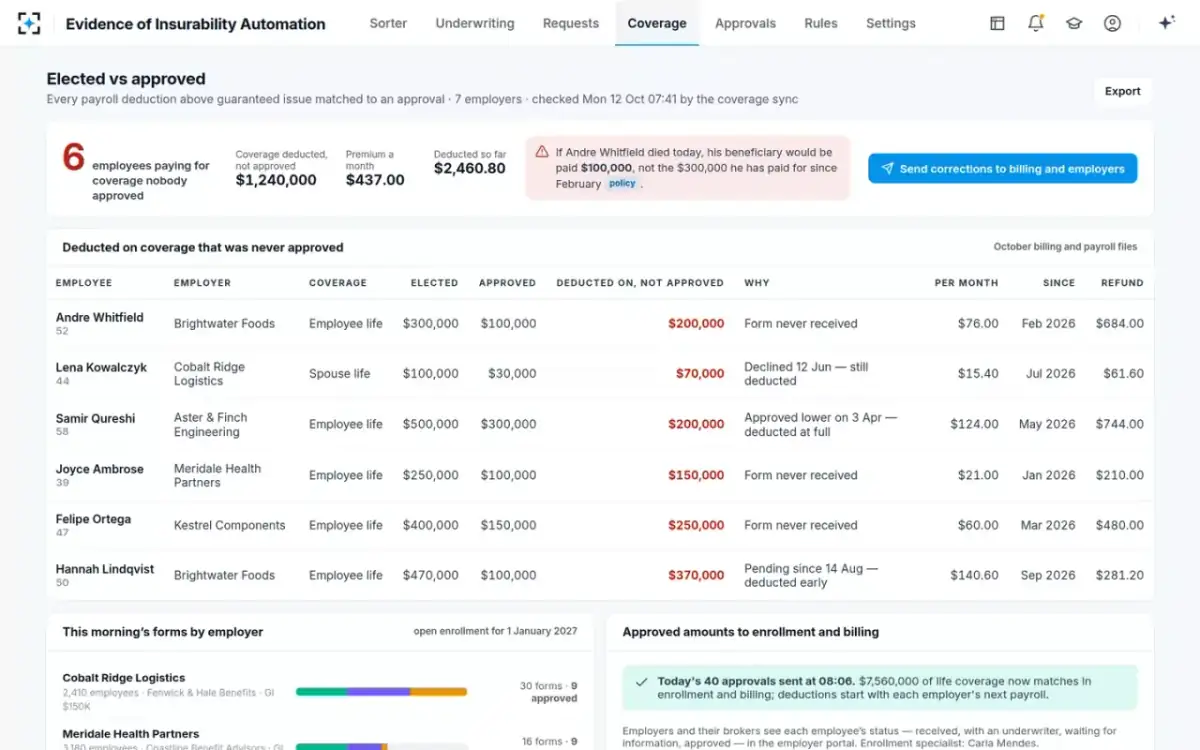Click the $437.00 premium a month figure
Screen dimensions: 1200x750
coord(375,180)
